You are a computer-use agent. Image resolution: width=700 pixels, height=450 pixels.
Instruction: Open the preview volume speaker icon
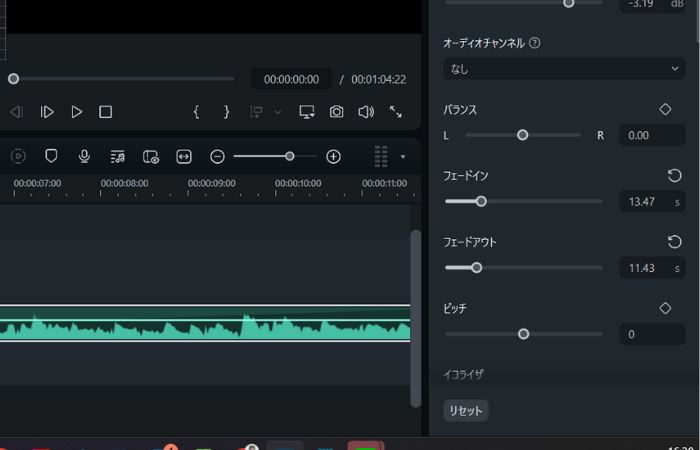tap(366, 112)
